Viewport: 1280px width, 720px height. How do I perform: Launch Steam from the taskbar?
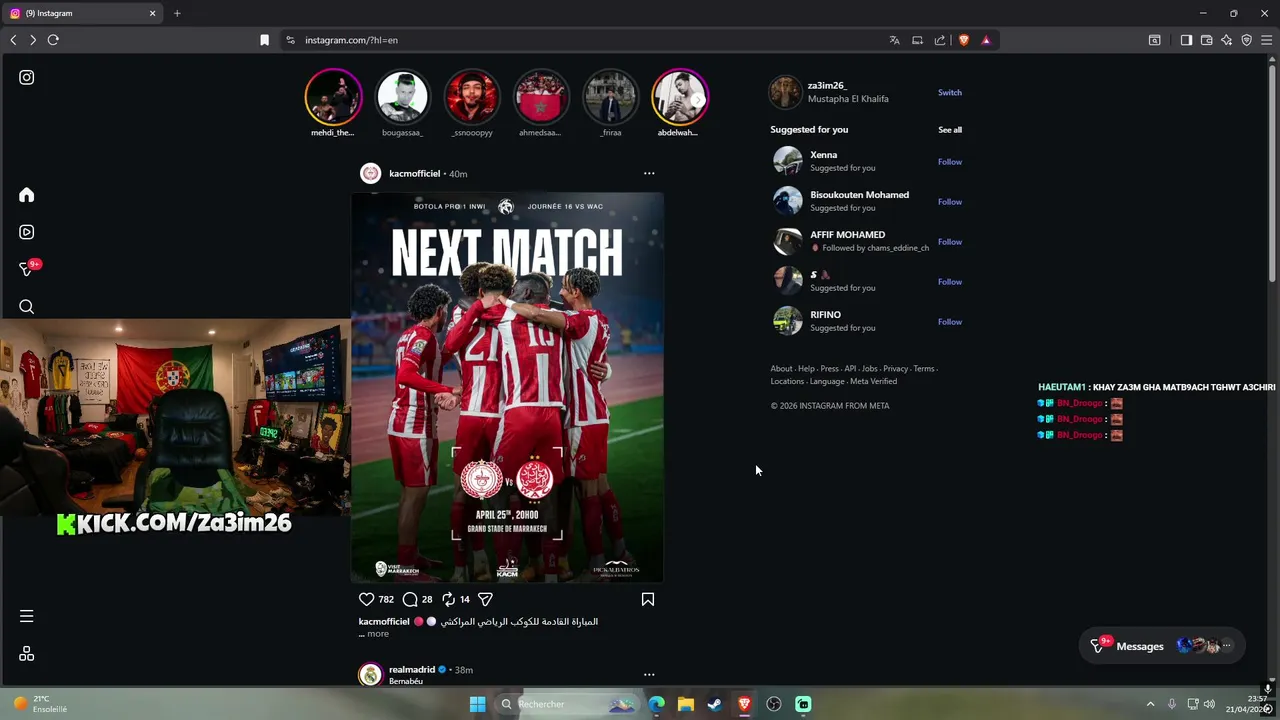714,704
